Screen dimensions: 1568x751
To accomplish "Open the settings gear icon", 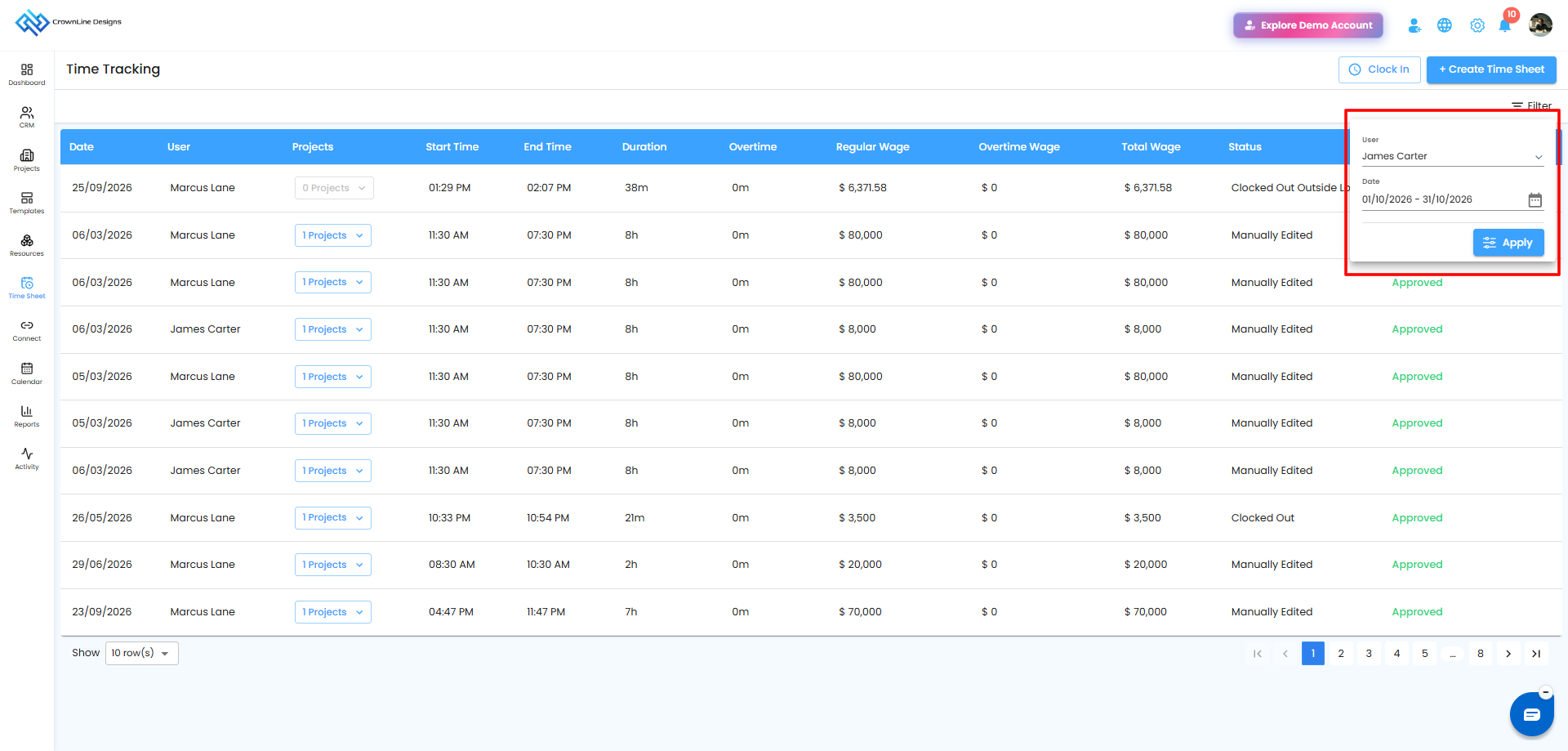I will click(x=1477, y=25).
